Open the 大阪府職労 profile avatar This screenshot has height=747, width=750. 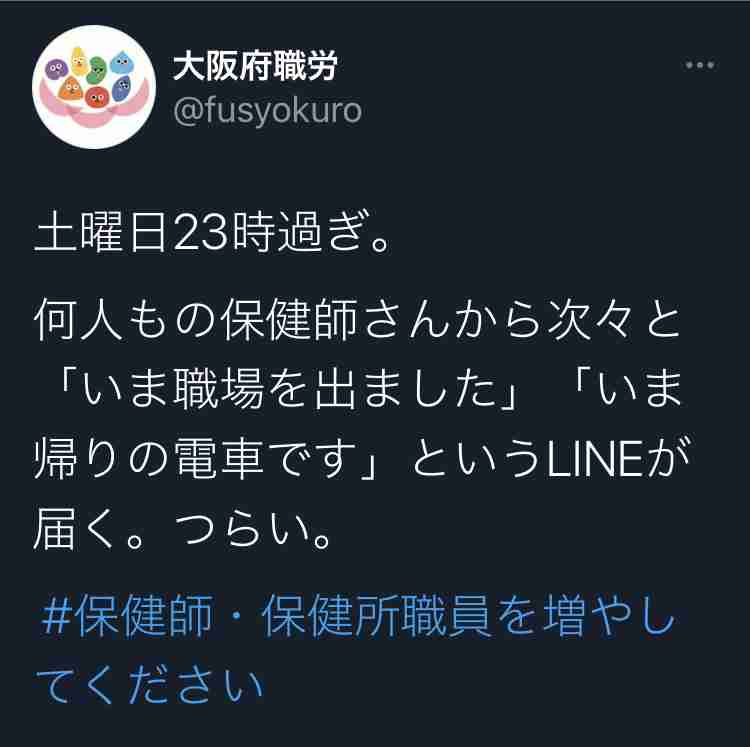(94, 87)
